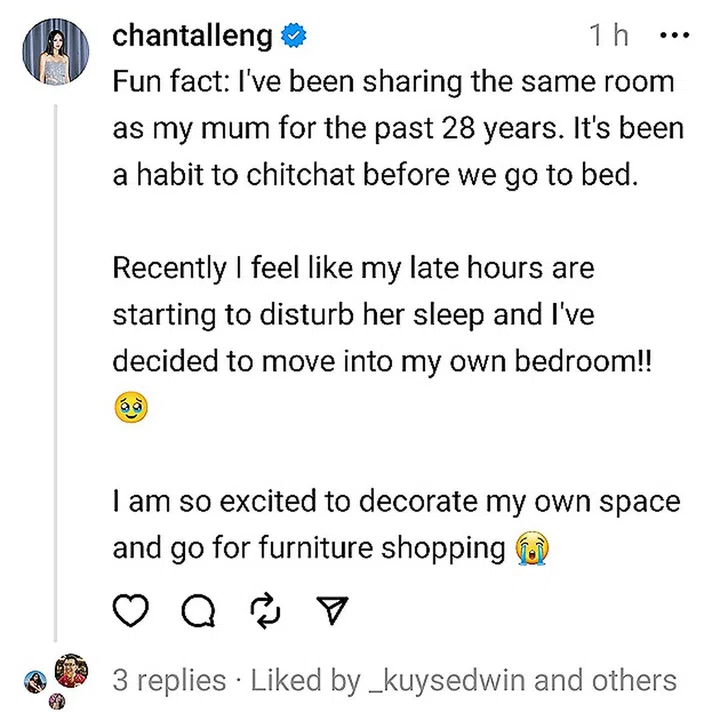Viewport: 720px width, 712px height.
Task: Tap the reply speech bubble icon
Action: point(198,609)
